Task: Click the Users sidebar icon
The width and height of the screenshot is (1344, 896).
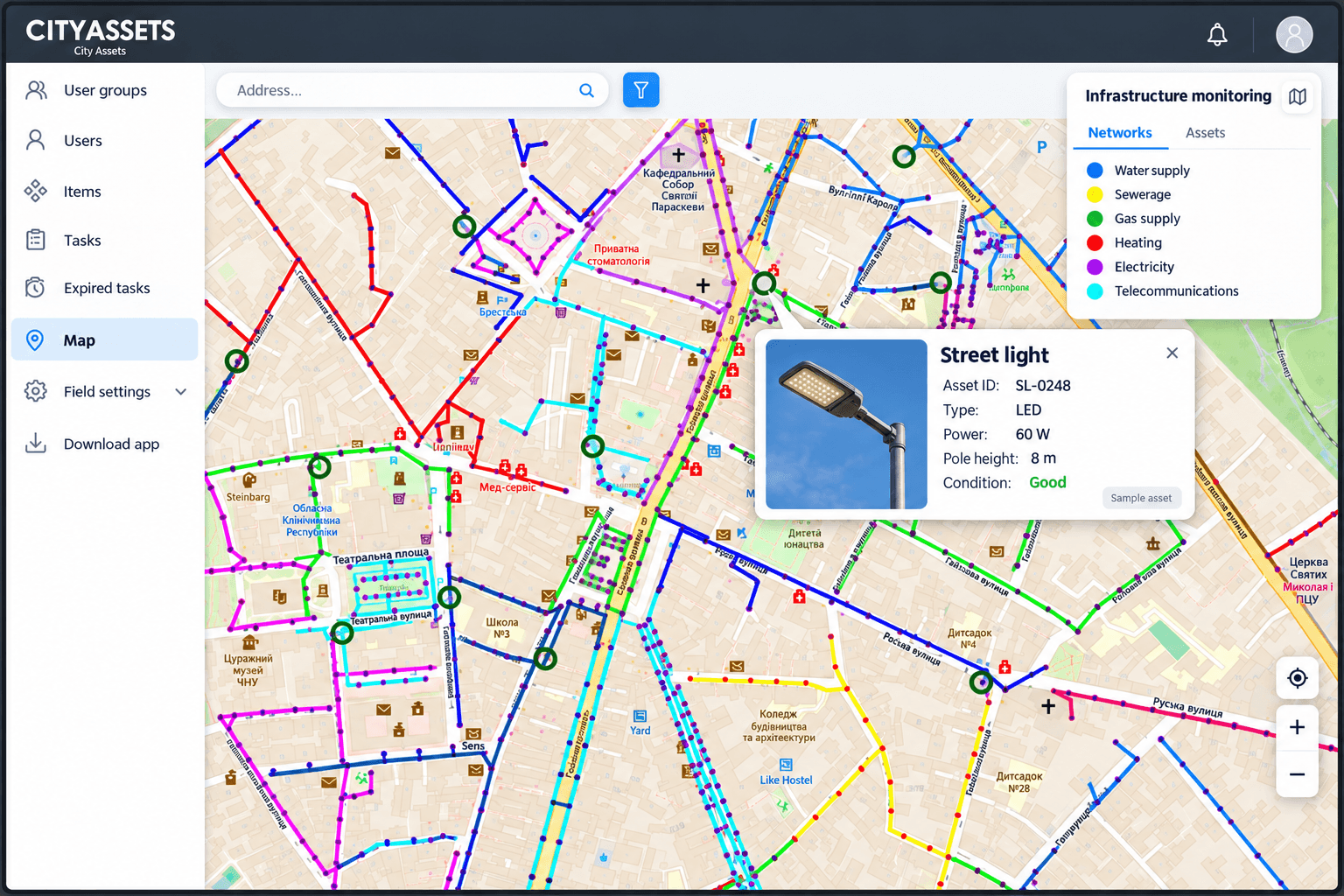Action: (36, 140)
